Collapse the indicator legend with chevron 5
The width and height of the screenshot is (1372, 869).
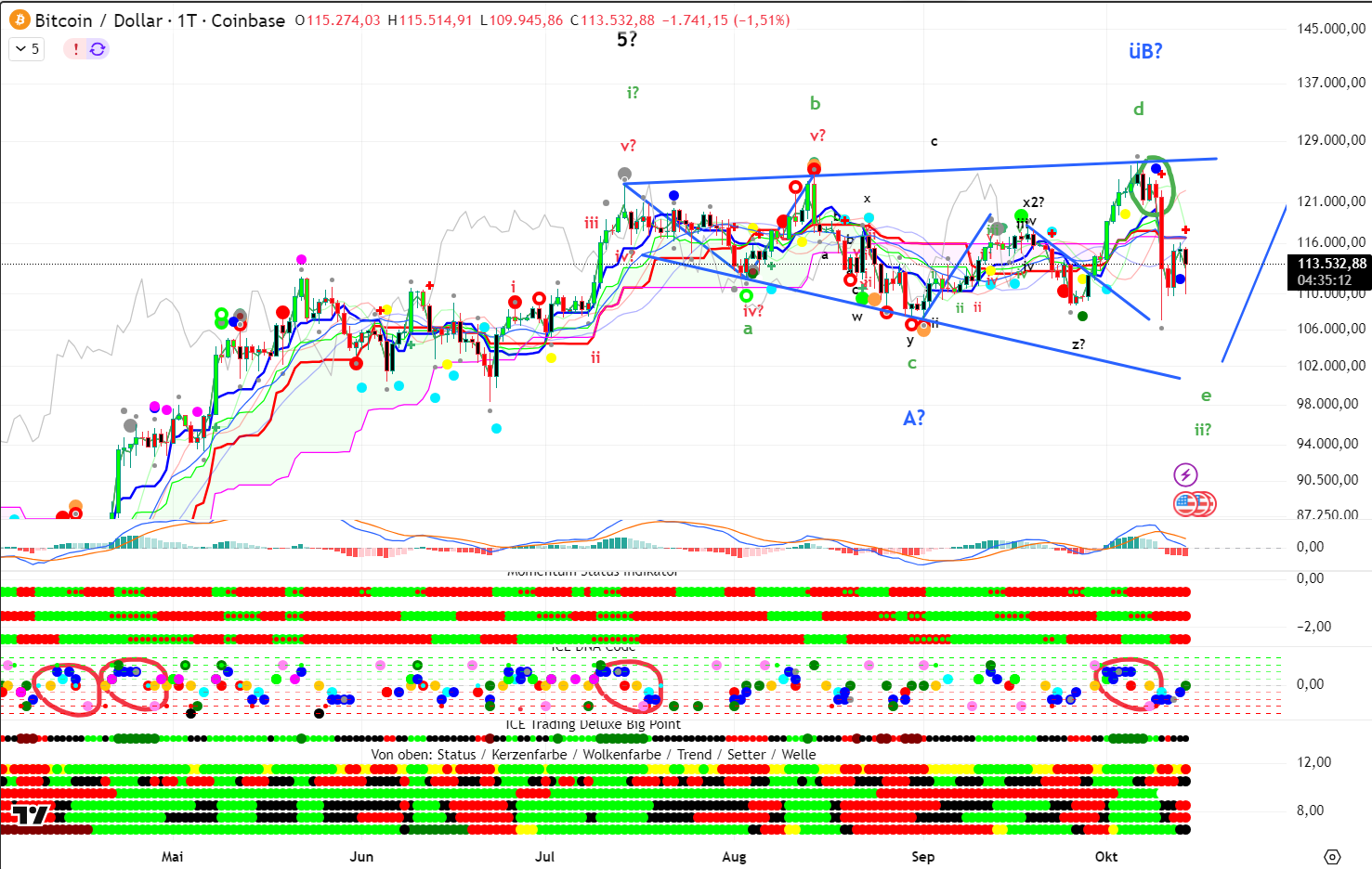click(26, 49)
